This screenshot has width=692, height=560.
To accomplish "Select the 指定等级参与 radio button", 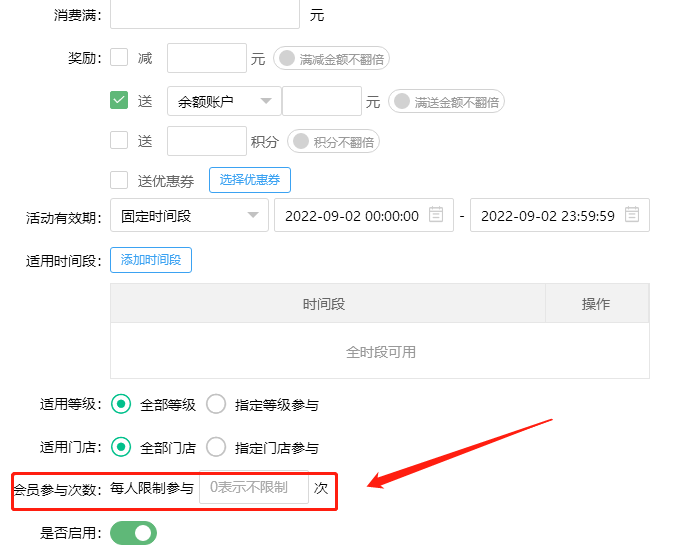I will tap(216, 404).
